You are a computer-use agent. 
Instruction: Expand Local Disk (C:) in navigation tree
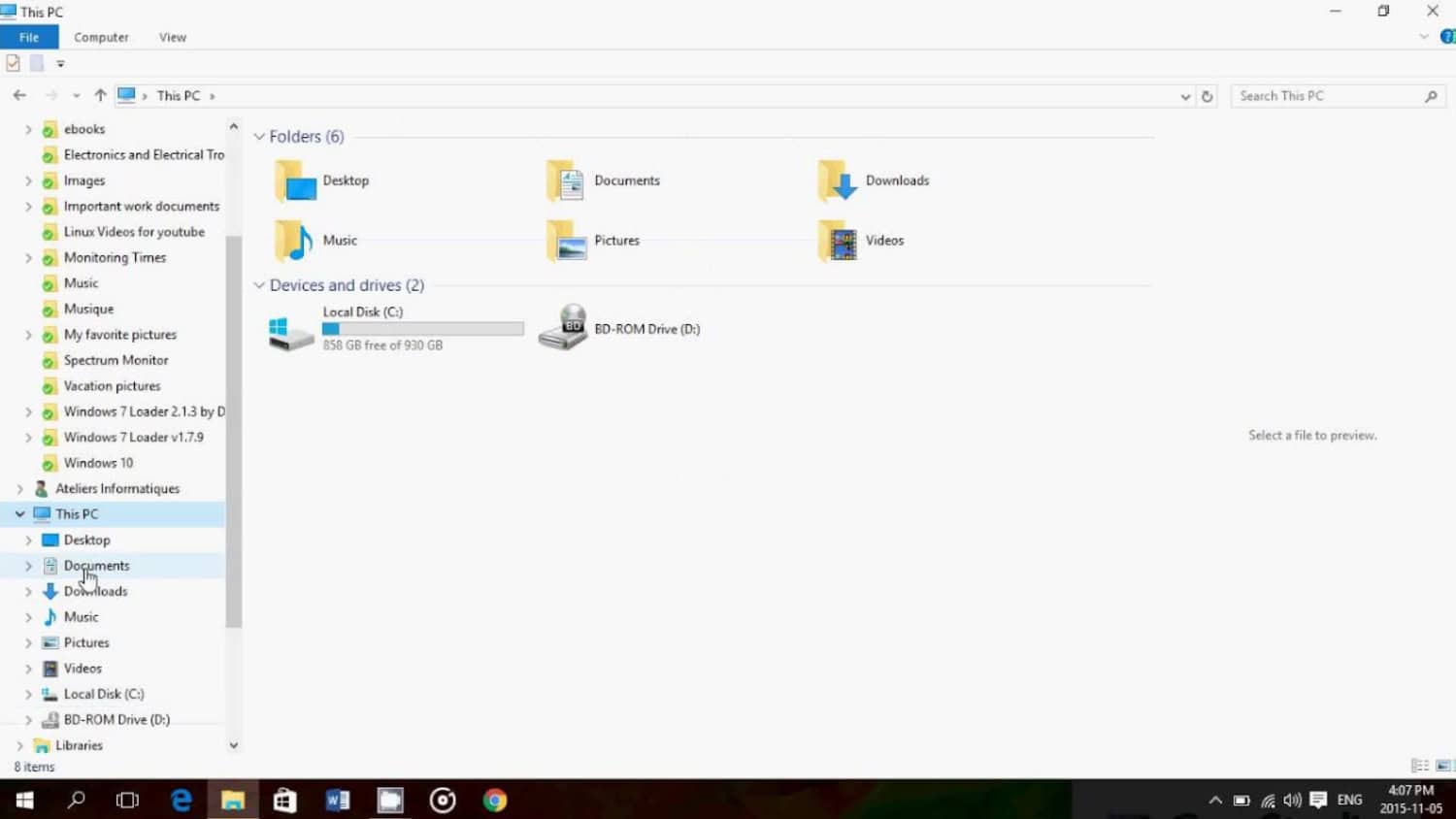click(28, 694)
